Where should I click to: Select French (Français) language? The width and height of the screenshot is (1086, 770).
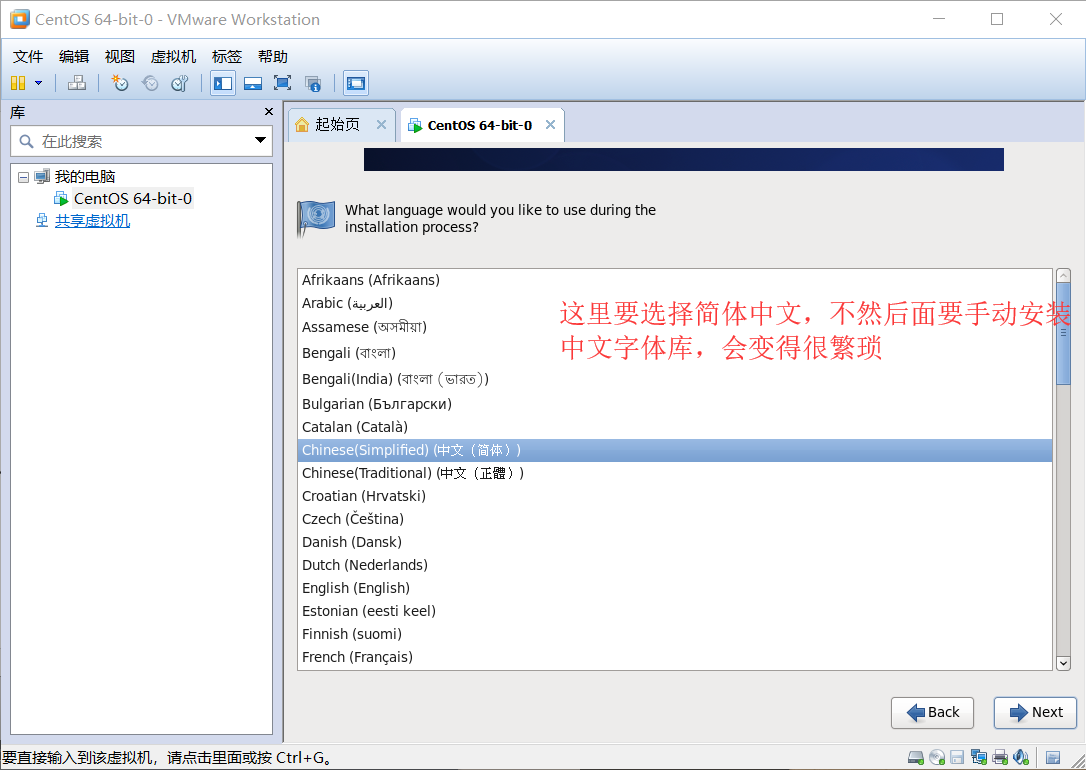point(675,656)
